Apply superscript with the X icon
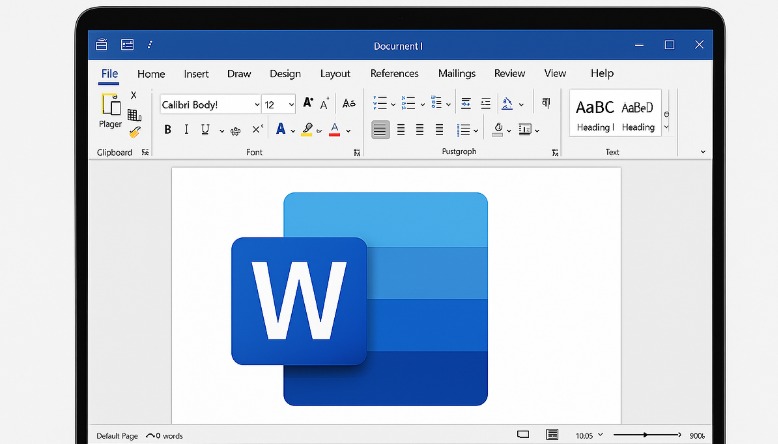The height and width of the screenshot is (444, 778). [257, 129]
